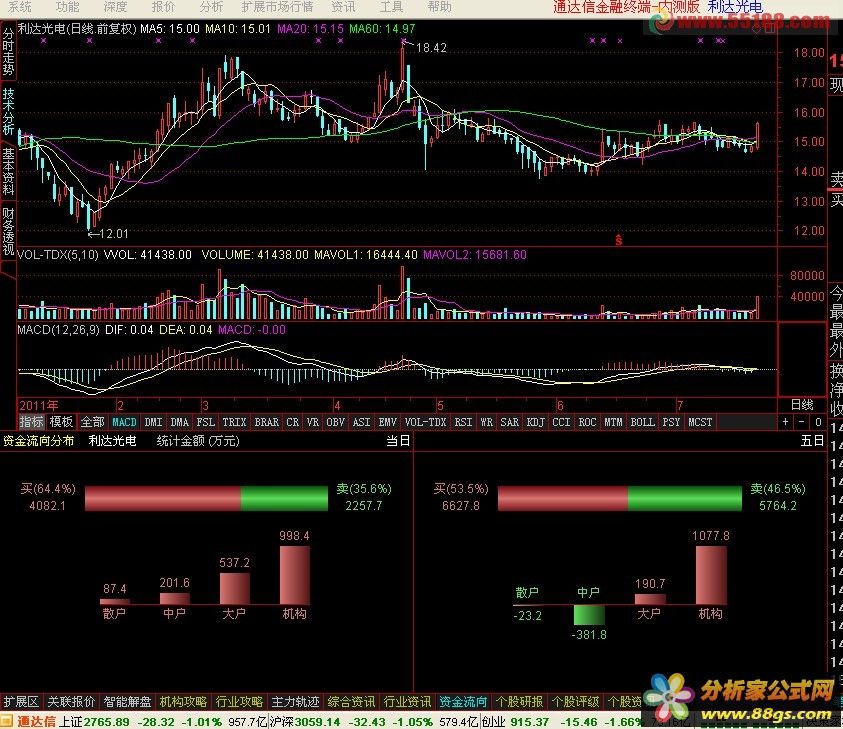Select the DMA indicator
The width and height of the screenshot is (843, 729).
point(180,422)
